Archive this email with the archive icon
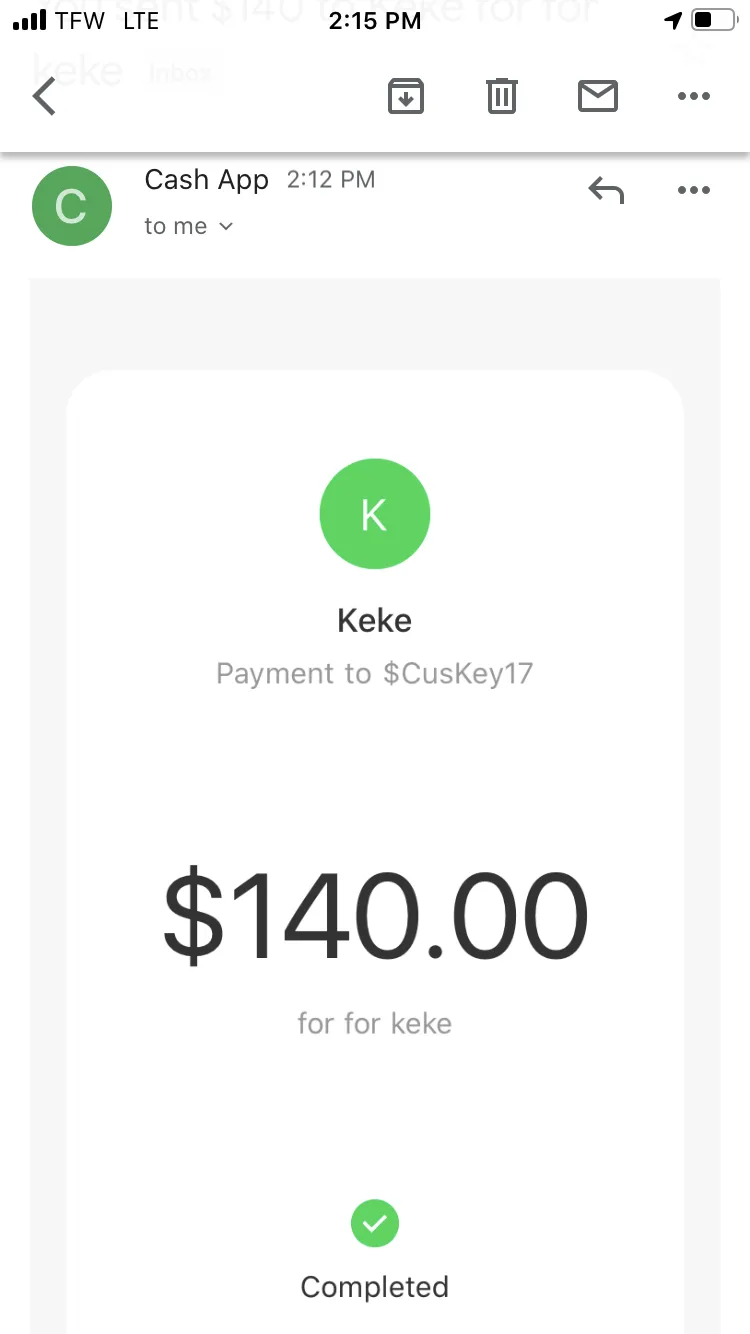 [x=406, y=97]
